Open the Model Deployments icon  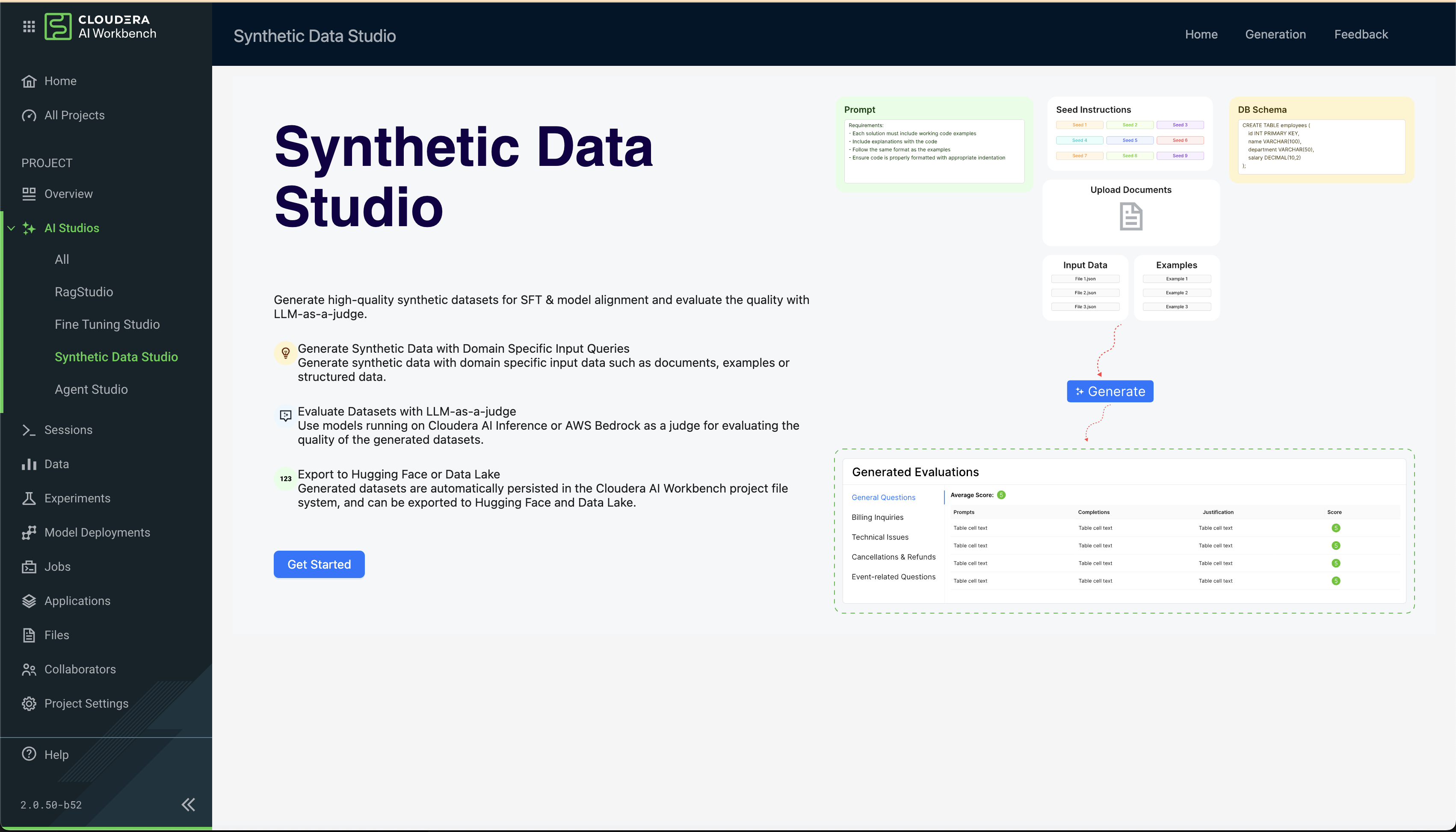29,533
